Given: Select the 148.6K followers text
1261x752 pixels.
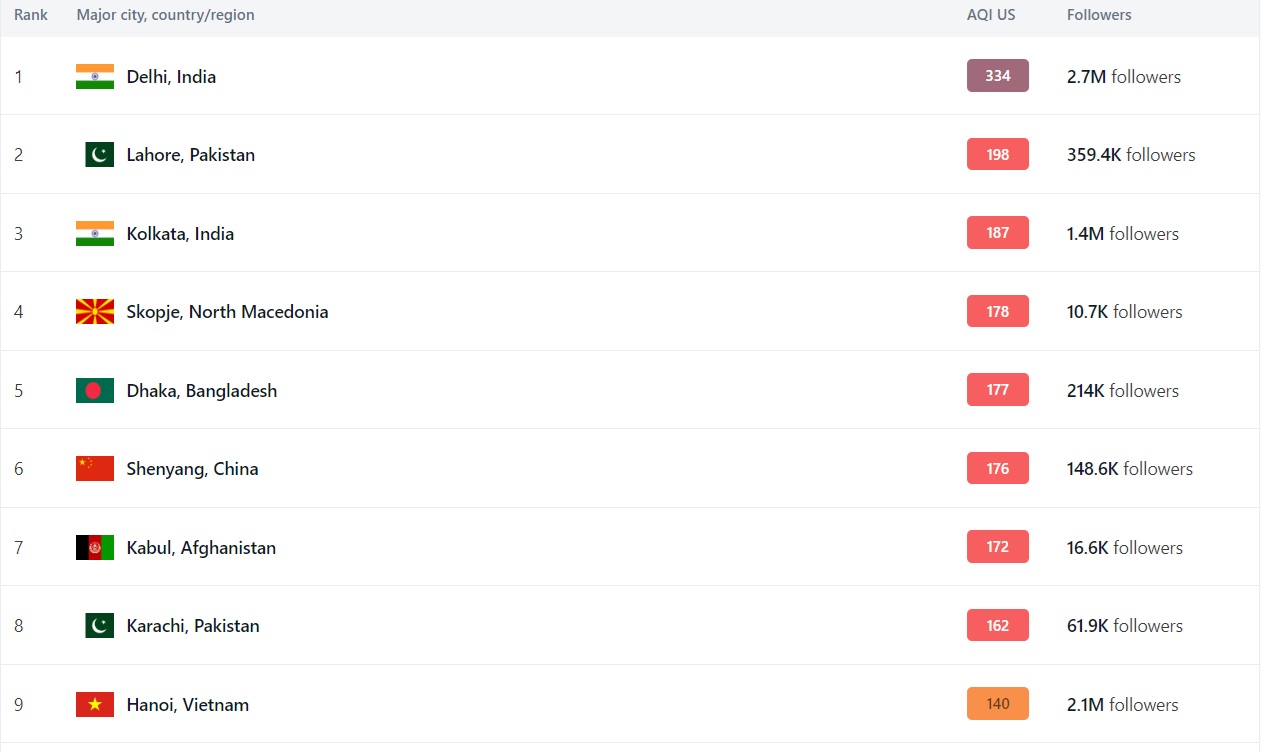Looking at the screenshot, I should [x=1130, y=469].
